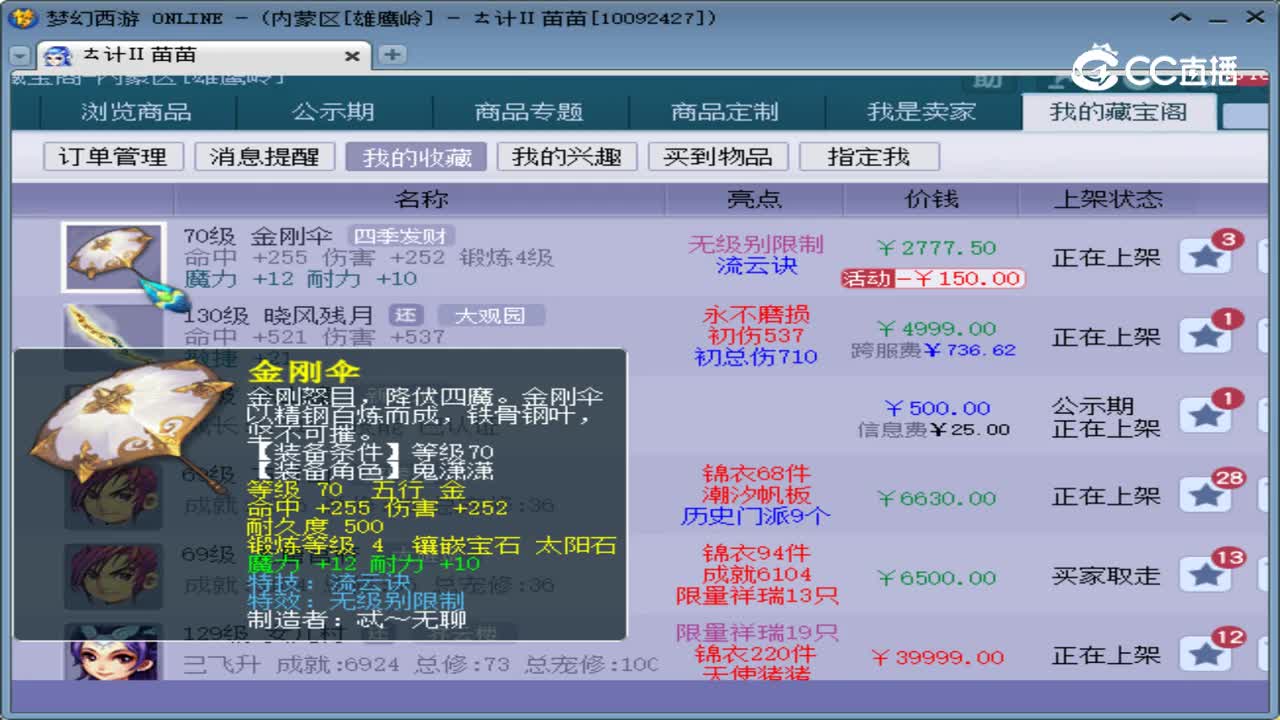The height and width of the screenshot is (720, 1280).
Task: Show 我的收藏 list
Action: (x=416, y=157)
